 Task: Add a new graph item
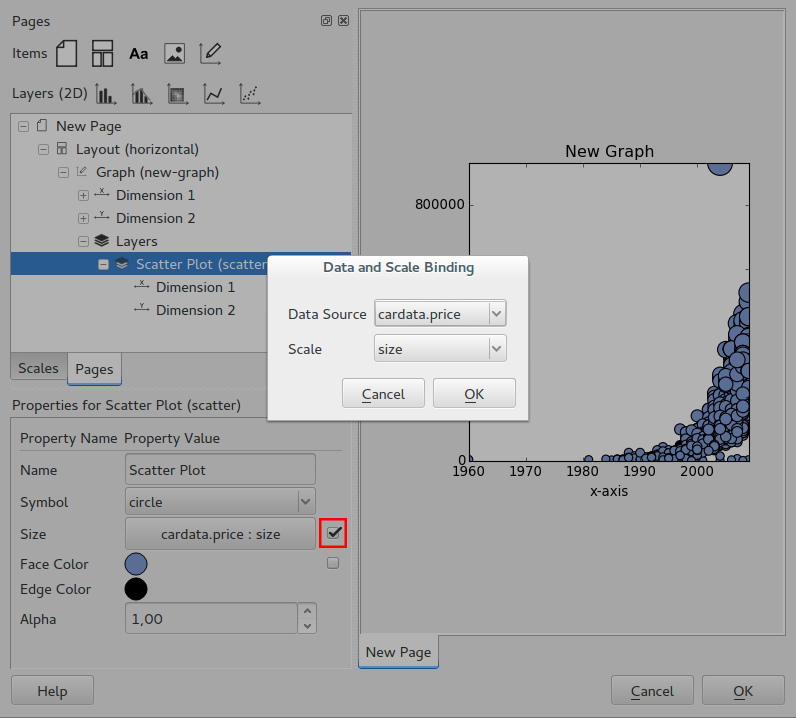[x=210, y=53]
